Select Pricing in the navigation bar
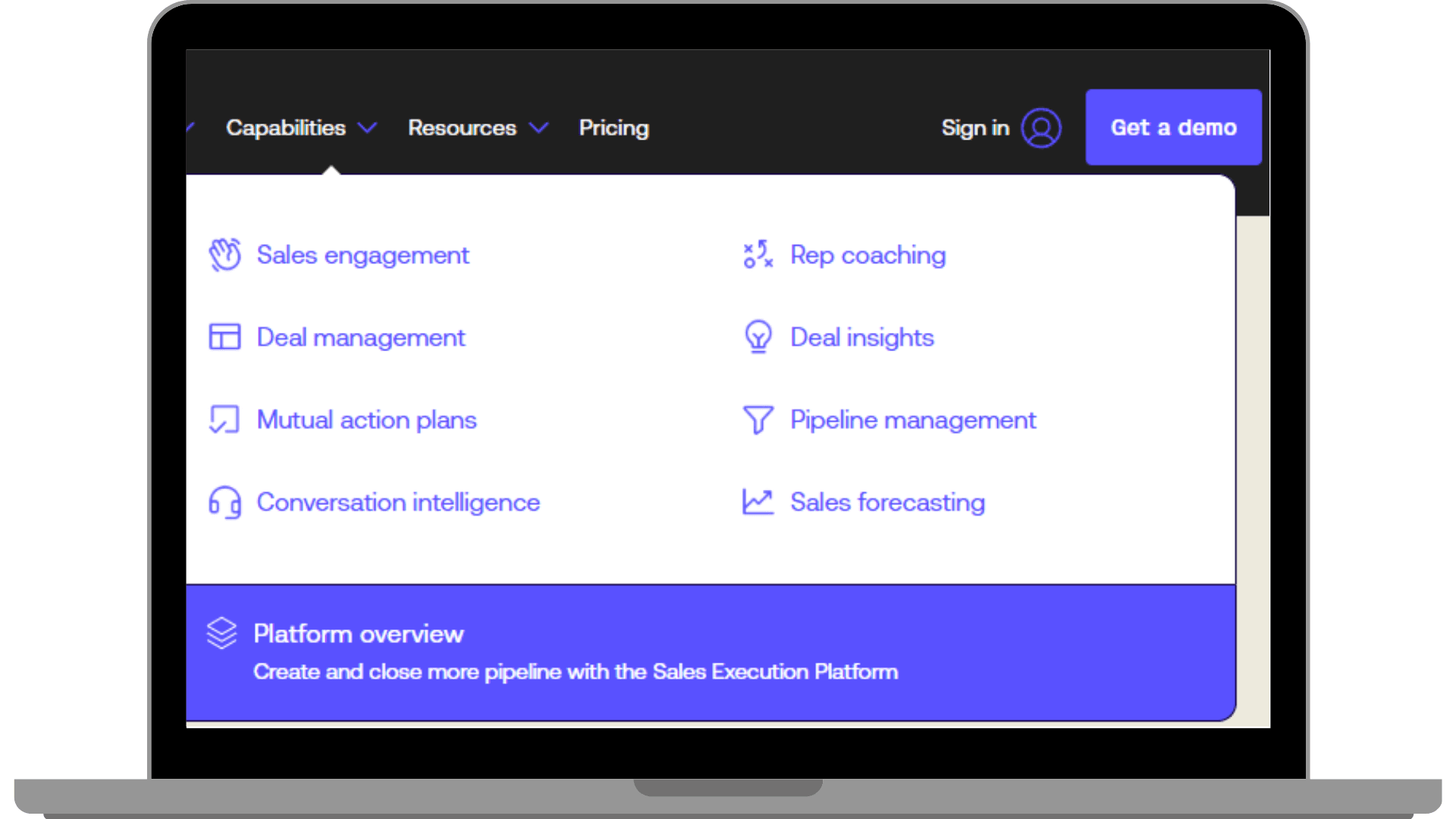This screenshot has height=819, width=1456. pos(613,128)
